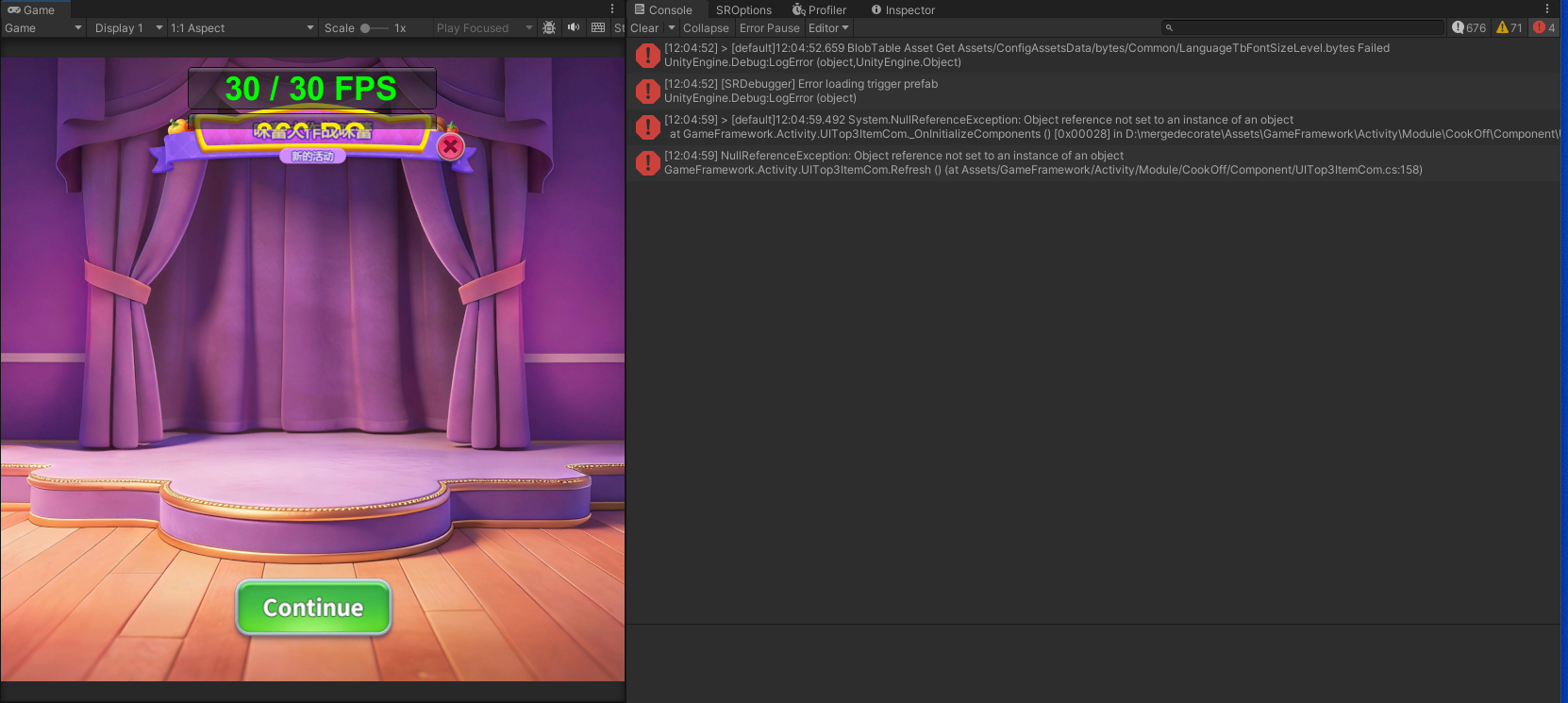This screenshot has width=1568, height=703.
Task: Switch to the Inspector tab
Action: coord(903,10)
